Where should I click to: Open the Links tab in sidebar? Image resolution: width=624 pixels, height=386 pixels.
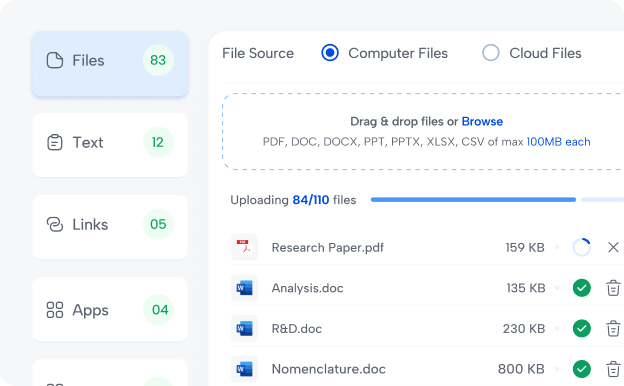[110, 227]
